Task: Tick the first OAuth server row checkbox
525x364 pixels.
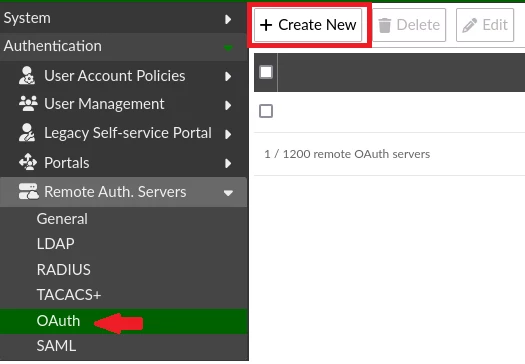Action: 266,111
